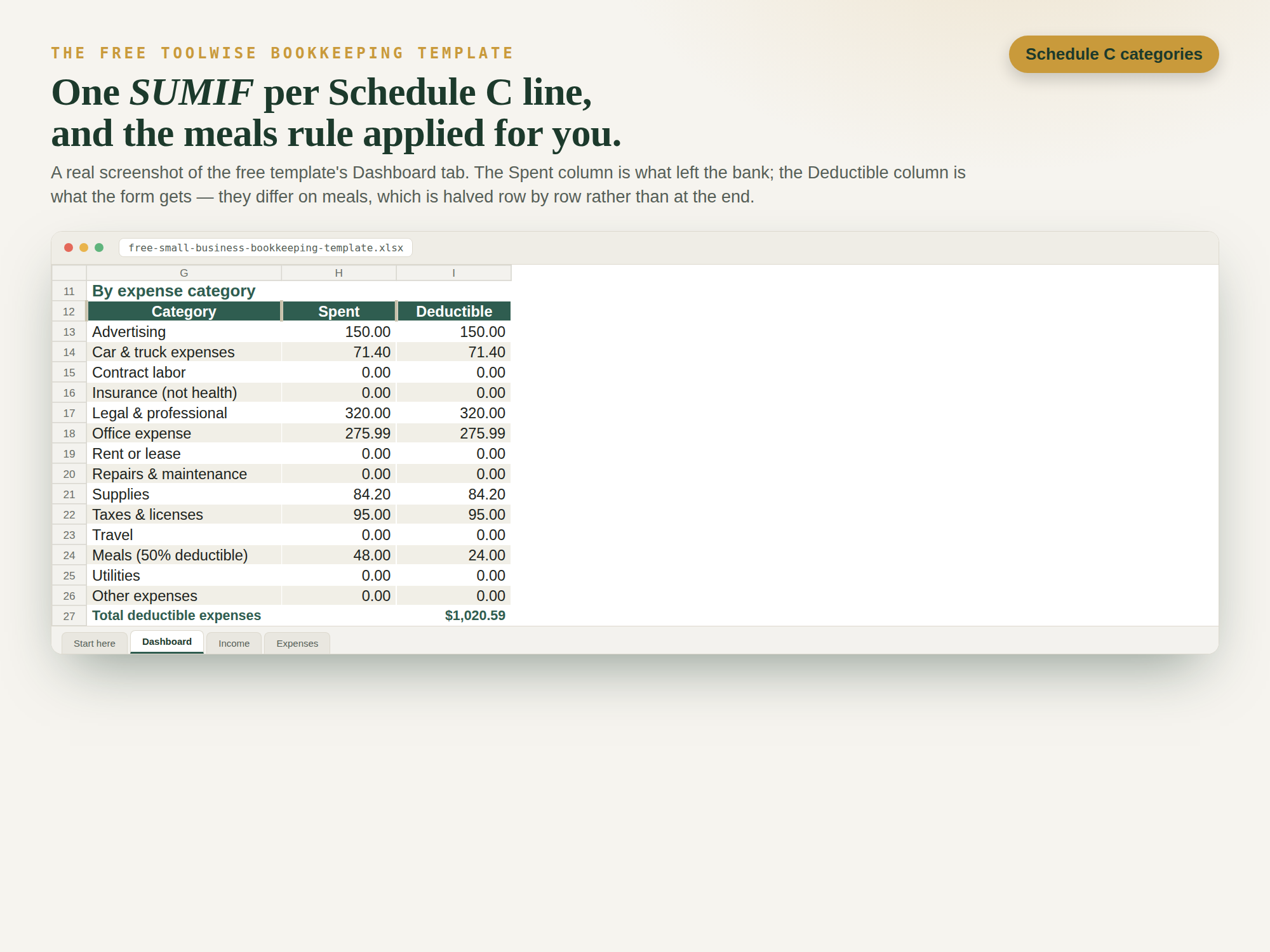The image size is (1270, 952).
Task: Open the Start here sheet tab
Action: (x=95, y=643)
